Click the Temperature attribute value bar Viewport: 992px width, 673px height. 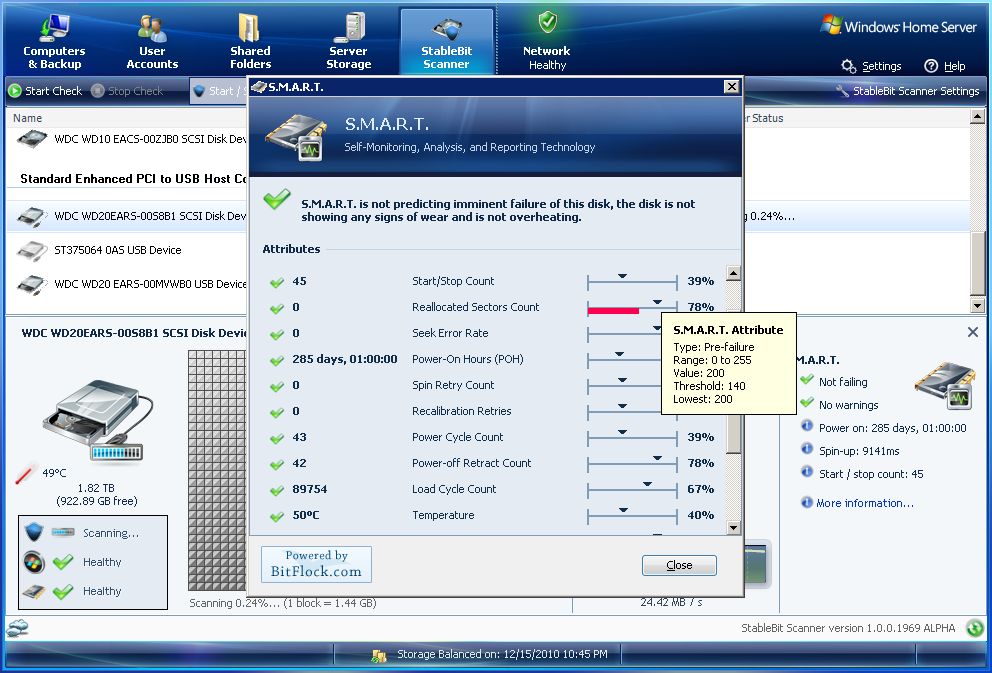(632, 515)
